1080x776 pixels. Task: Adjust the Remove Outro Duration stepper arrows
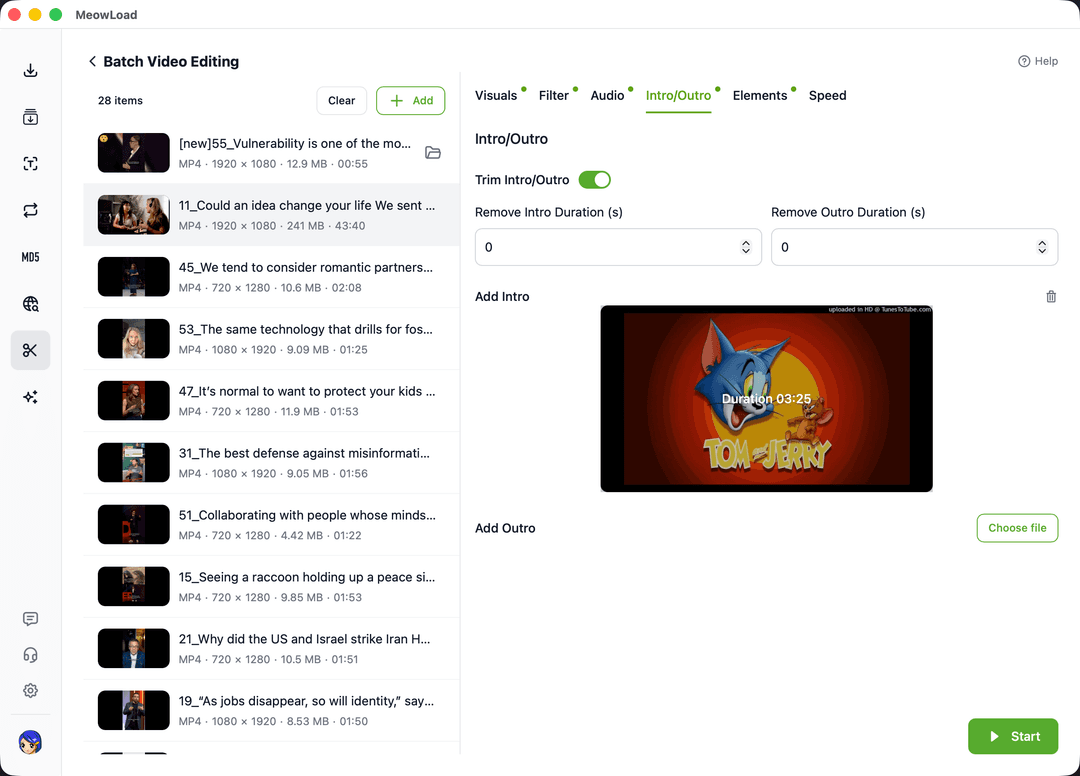[1042, 247]
